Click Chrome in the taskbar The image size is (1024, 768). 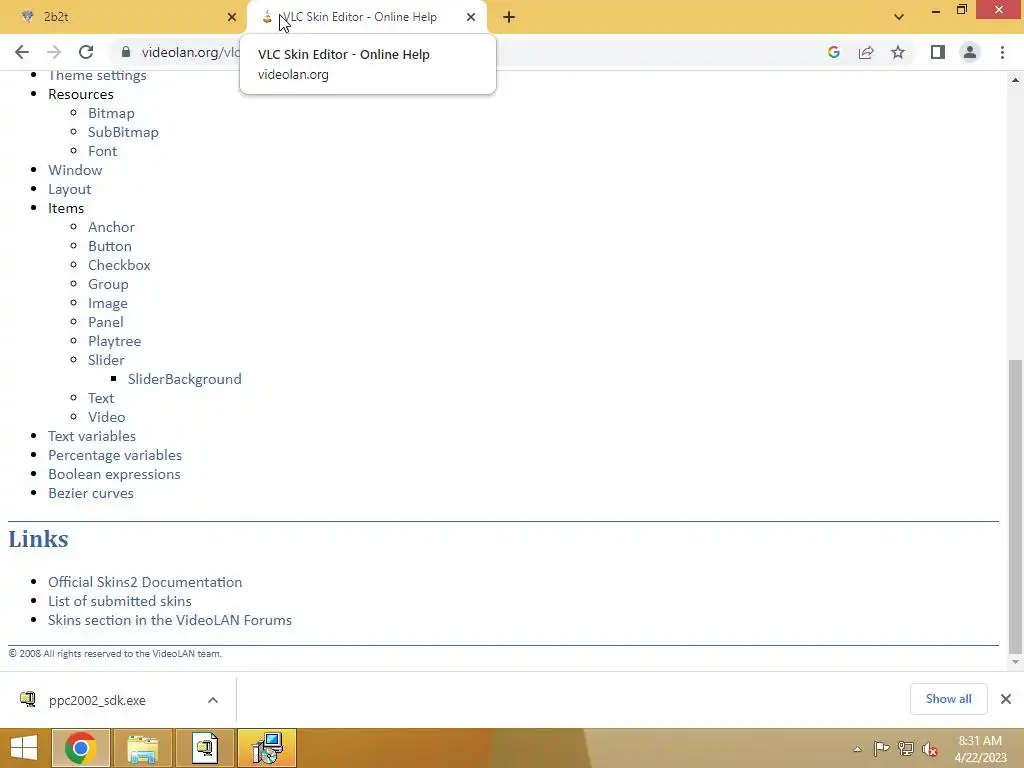coord(81,748)
